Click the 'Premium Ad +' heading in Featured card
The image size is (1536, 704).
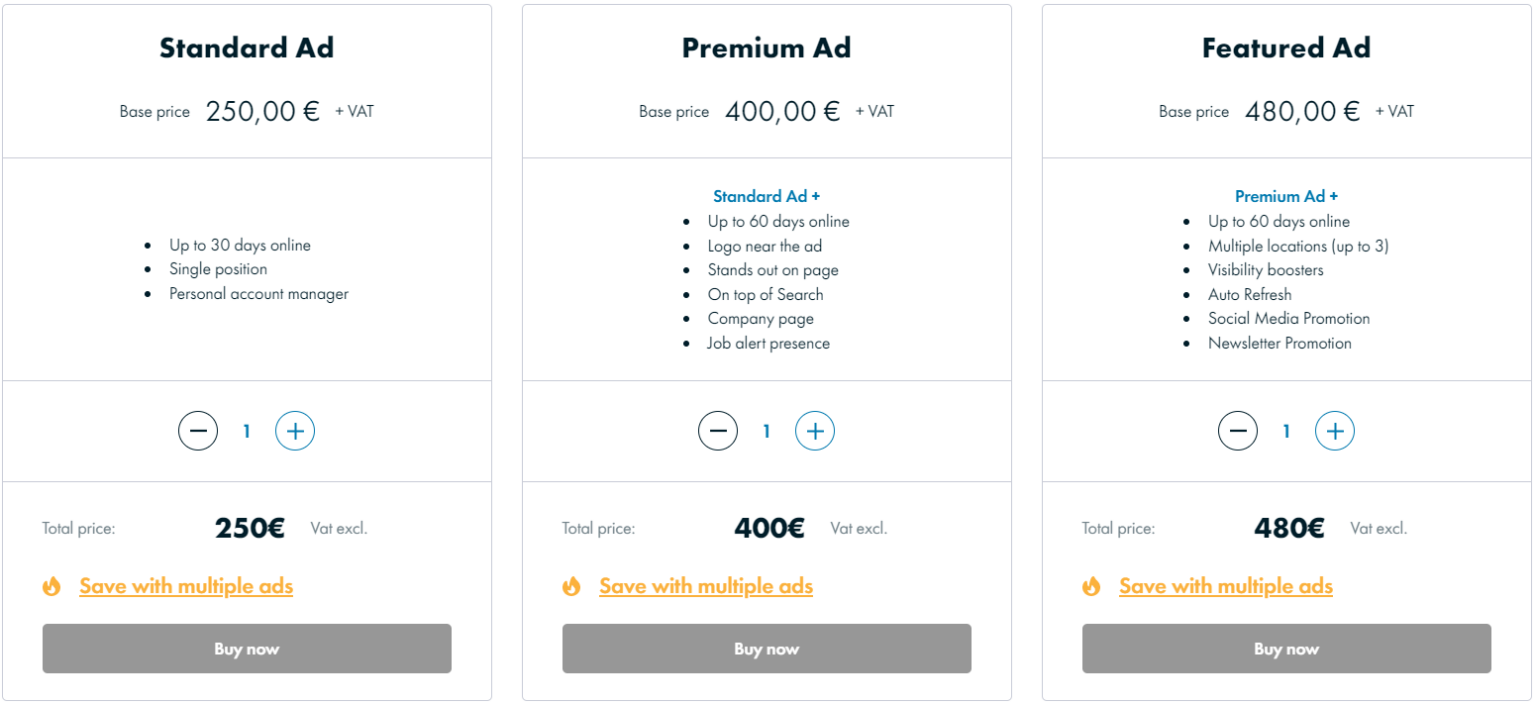click(x=1286, y=197)
